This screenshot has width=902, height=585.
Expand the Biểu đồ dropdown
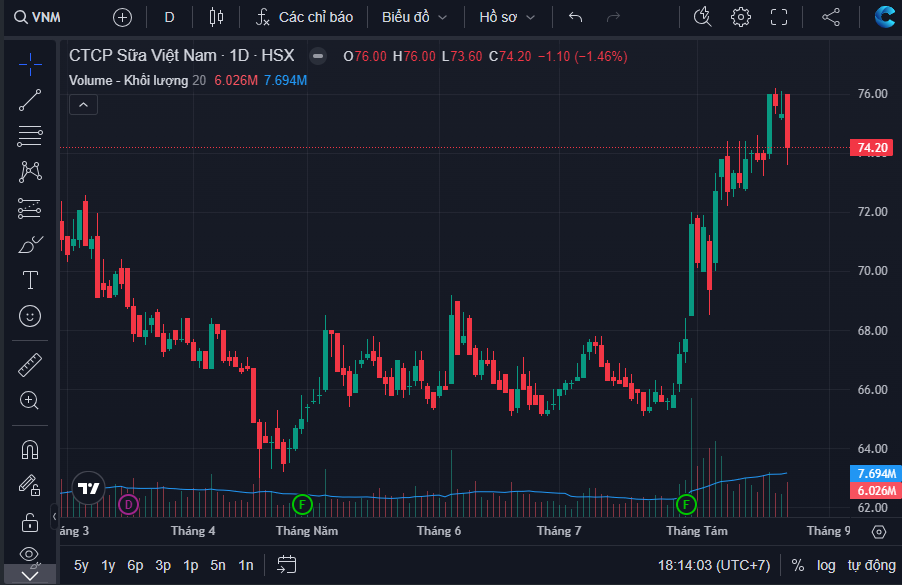click(414, 17)
